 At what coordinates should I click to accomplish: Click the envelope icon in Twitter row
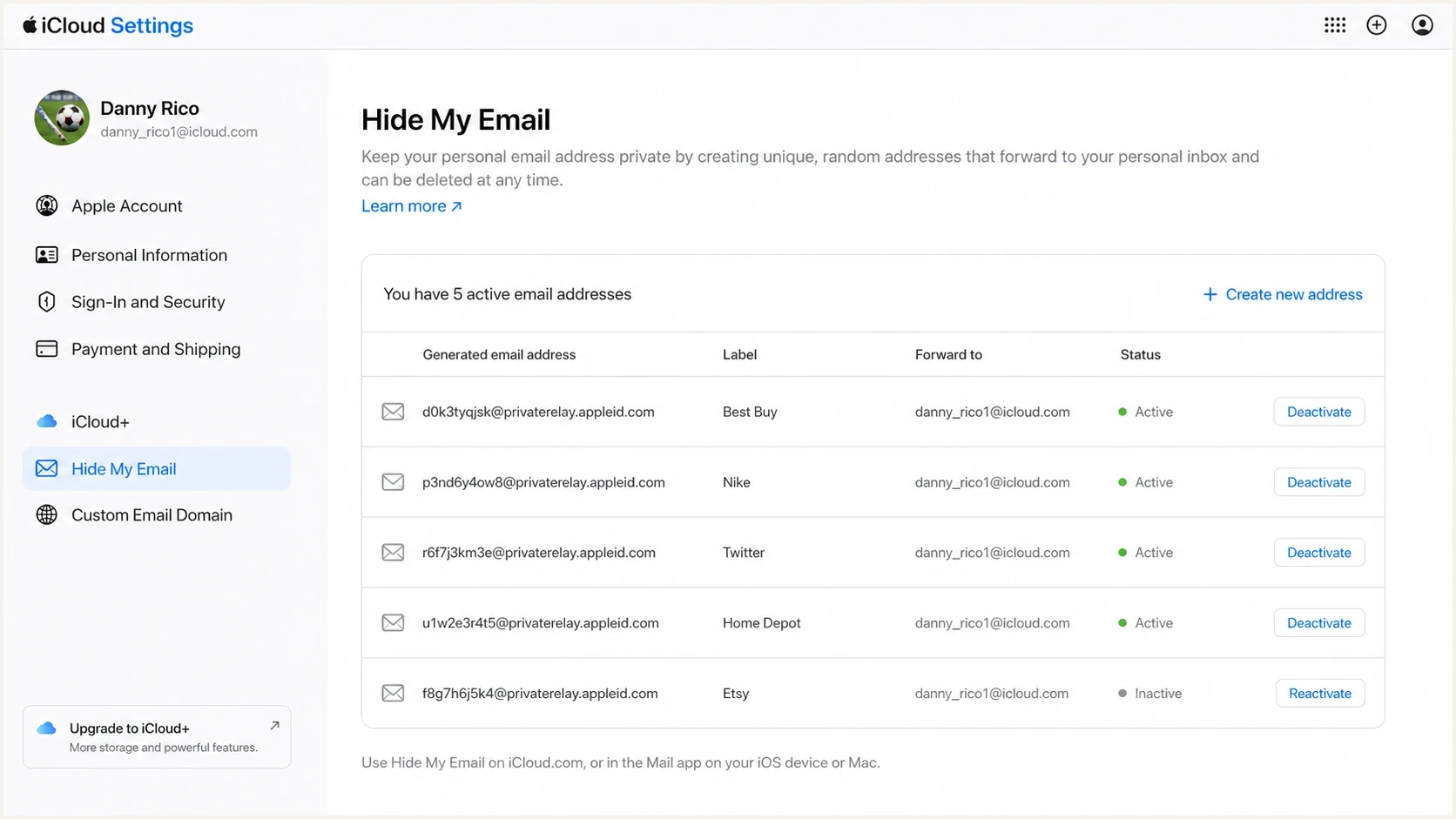coord(393,553)
